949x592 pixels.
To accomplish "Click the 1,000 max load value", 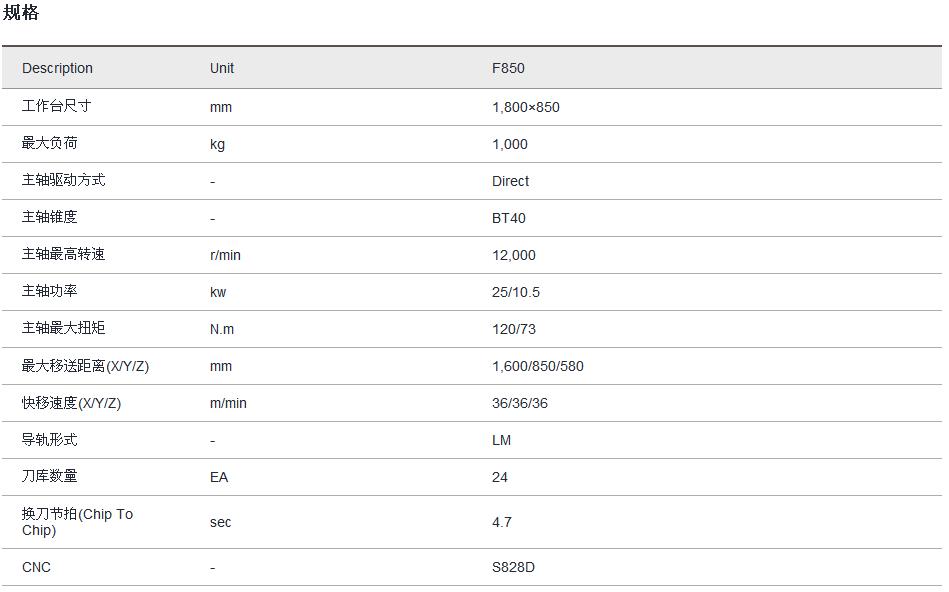I will coord(509,144).
